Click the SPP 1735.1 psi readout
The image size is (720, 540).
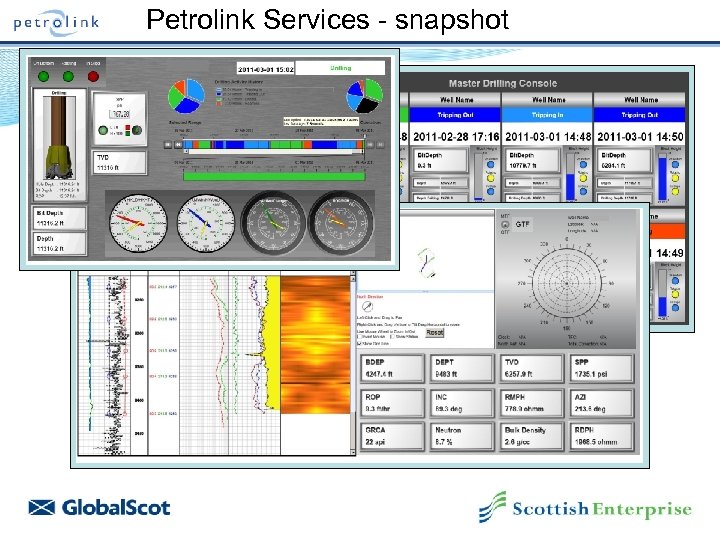click(x=601, y=368)
